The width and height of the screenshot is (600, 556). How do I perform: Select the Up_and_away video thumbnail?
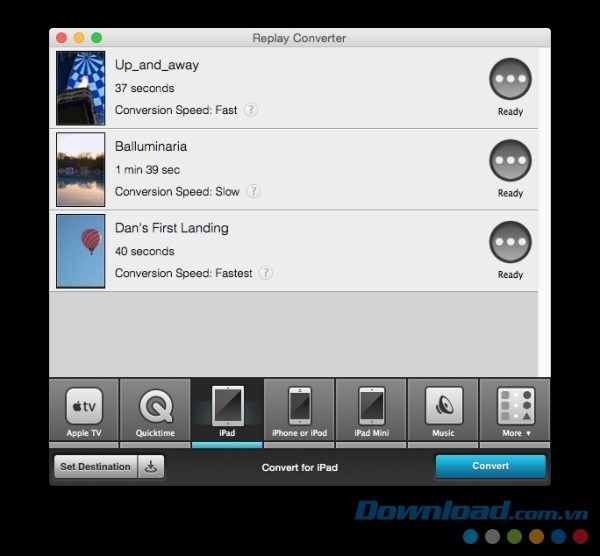tap(81, 88)
